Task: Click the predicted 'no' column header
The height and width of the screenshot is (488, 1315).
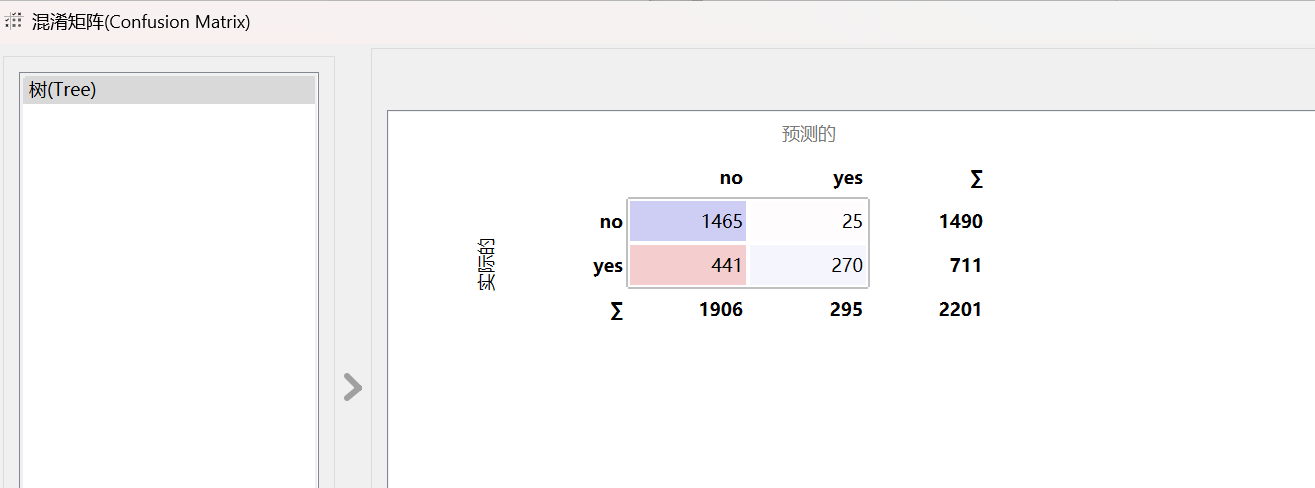Action: 731,178
